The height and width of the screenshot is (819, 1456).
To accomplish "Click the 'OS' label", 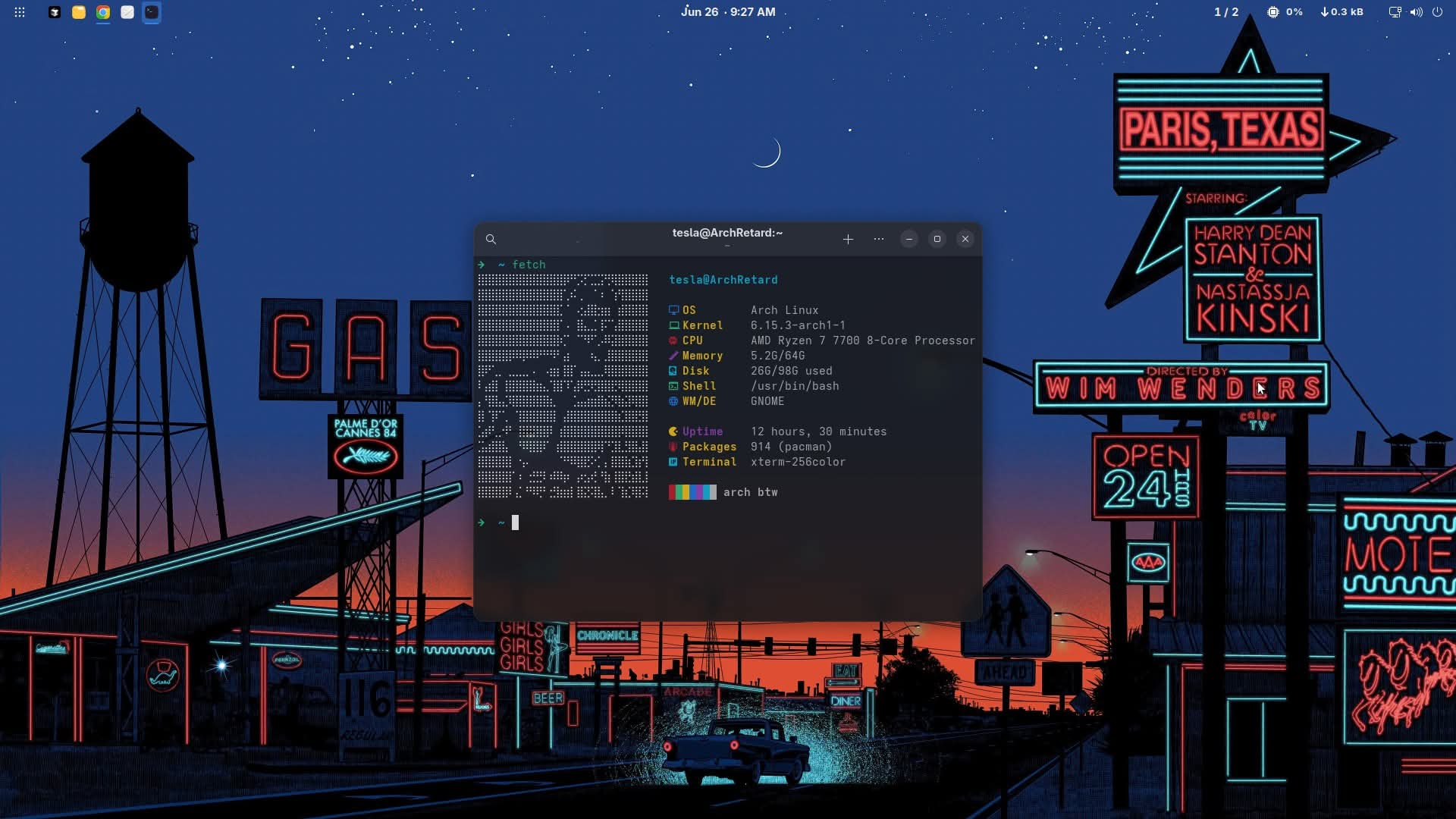I will [689, 310].
